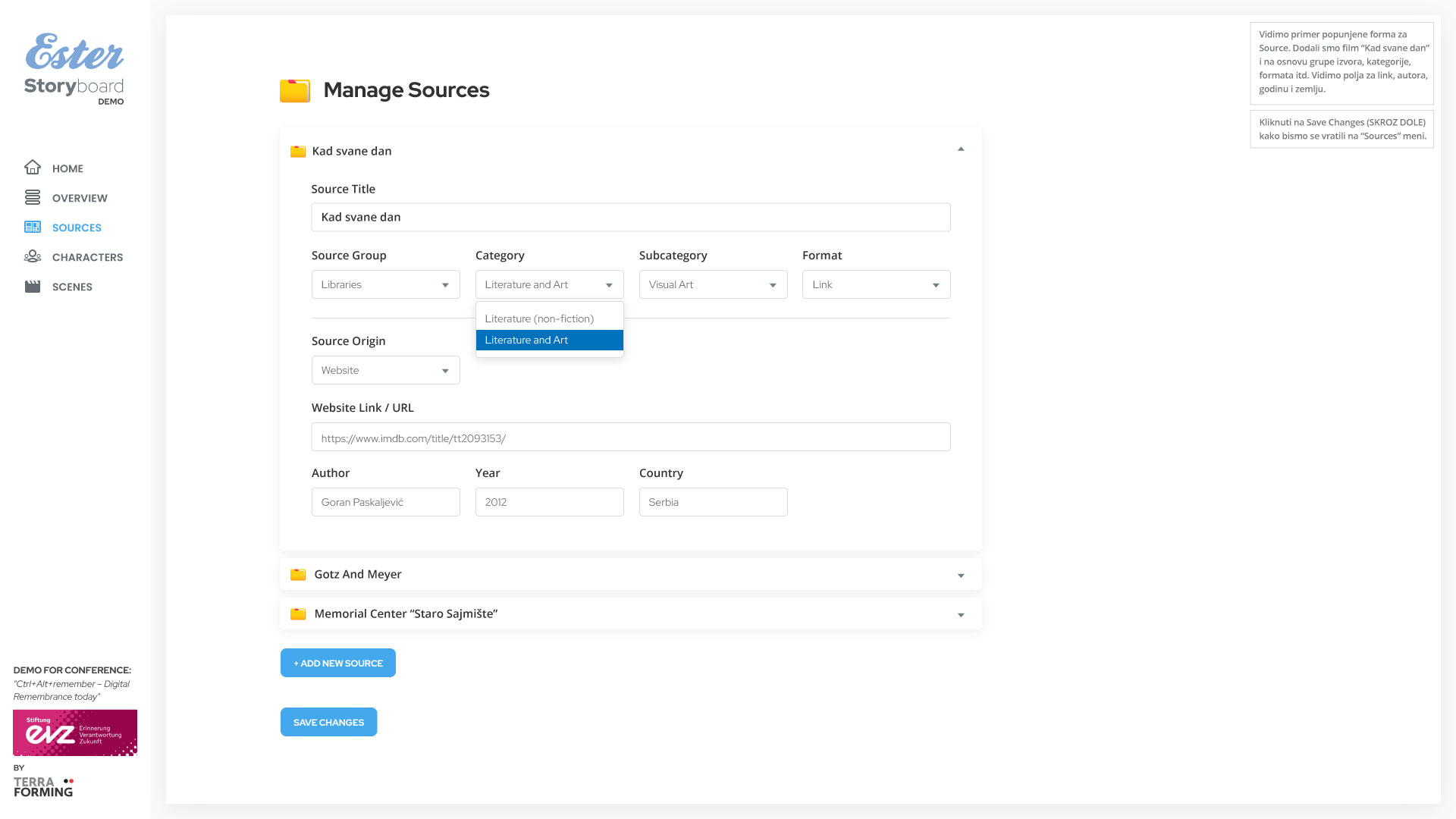The width and height of the screenshot is (1456, 819).
Task: Click the Save Changes button
Action: pos(328,722)
